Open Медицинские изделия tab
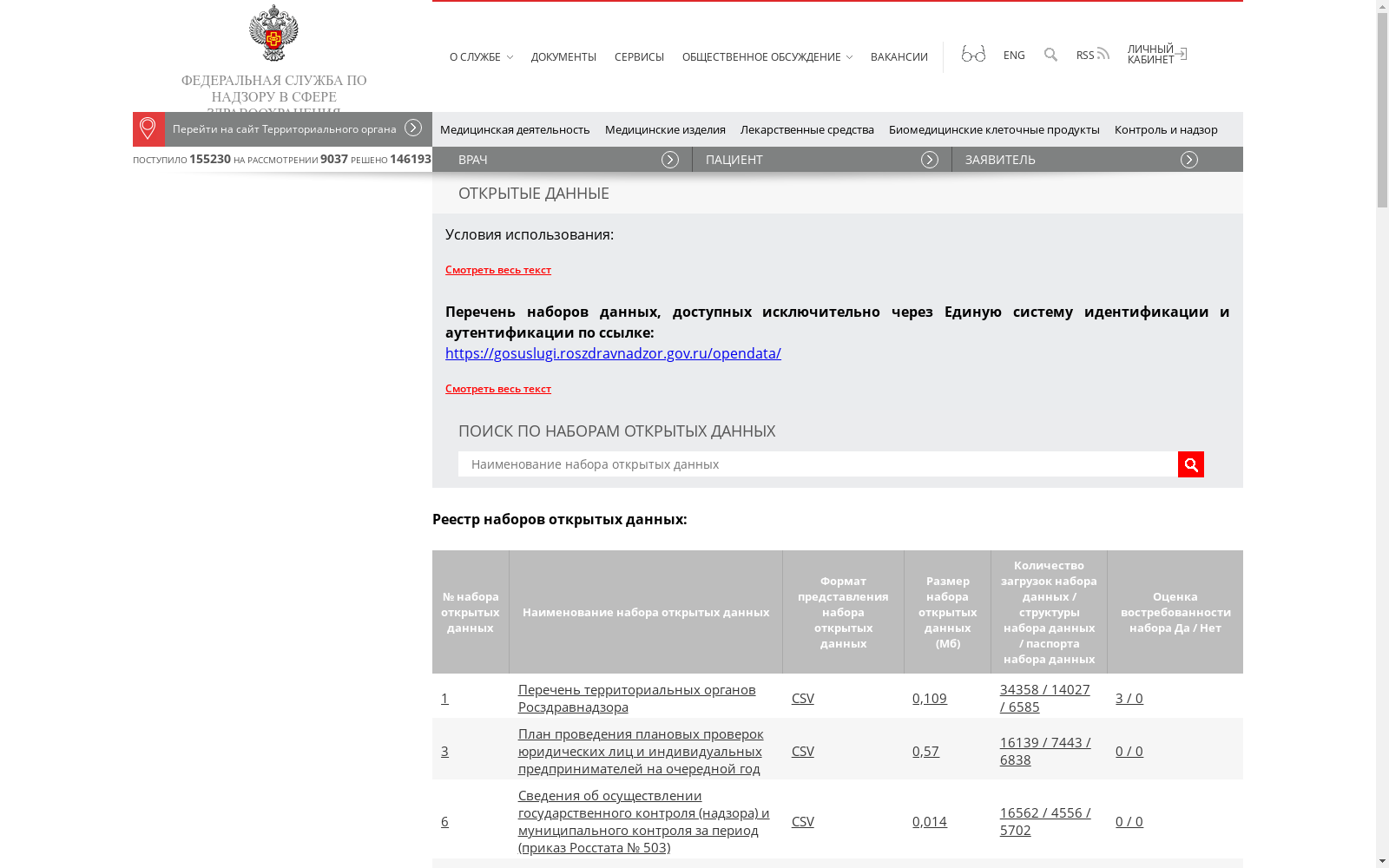 665,129
